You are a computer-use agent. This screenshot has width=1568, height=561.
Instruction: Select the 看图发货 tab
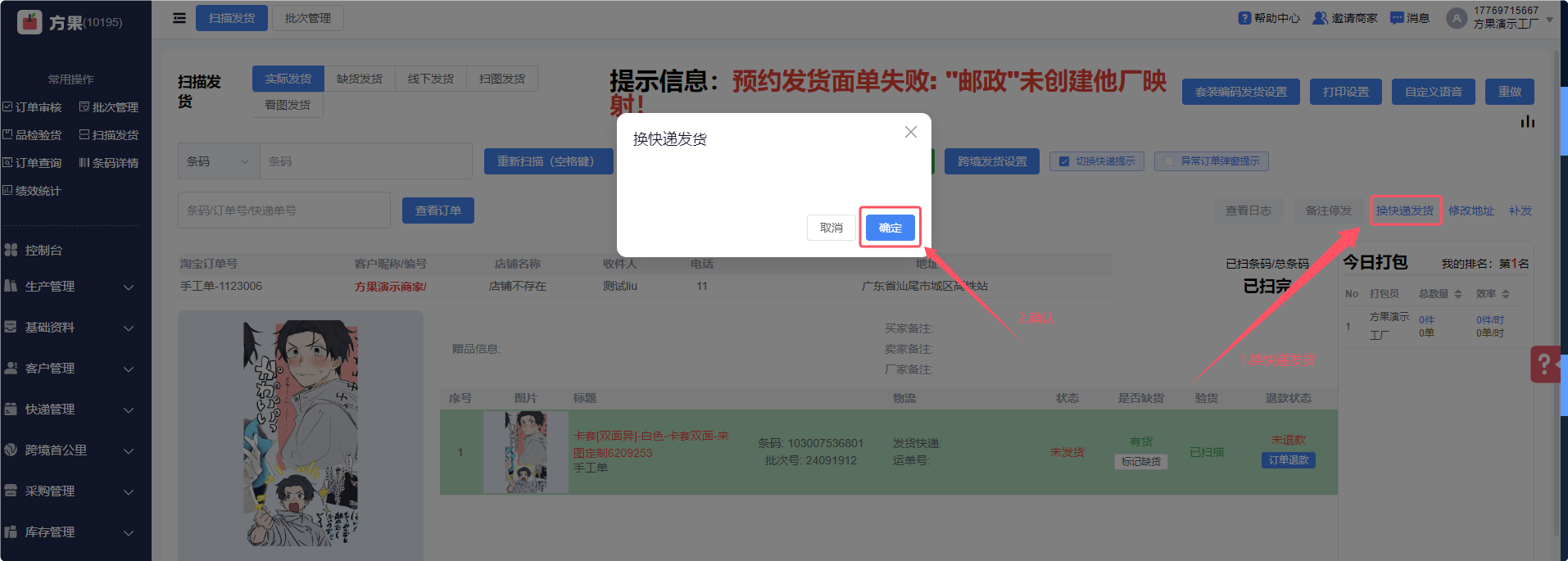(288, 105)
